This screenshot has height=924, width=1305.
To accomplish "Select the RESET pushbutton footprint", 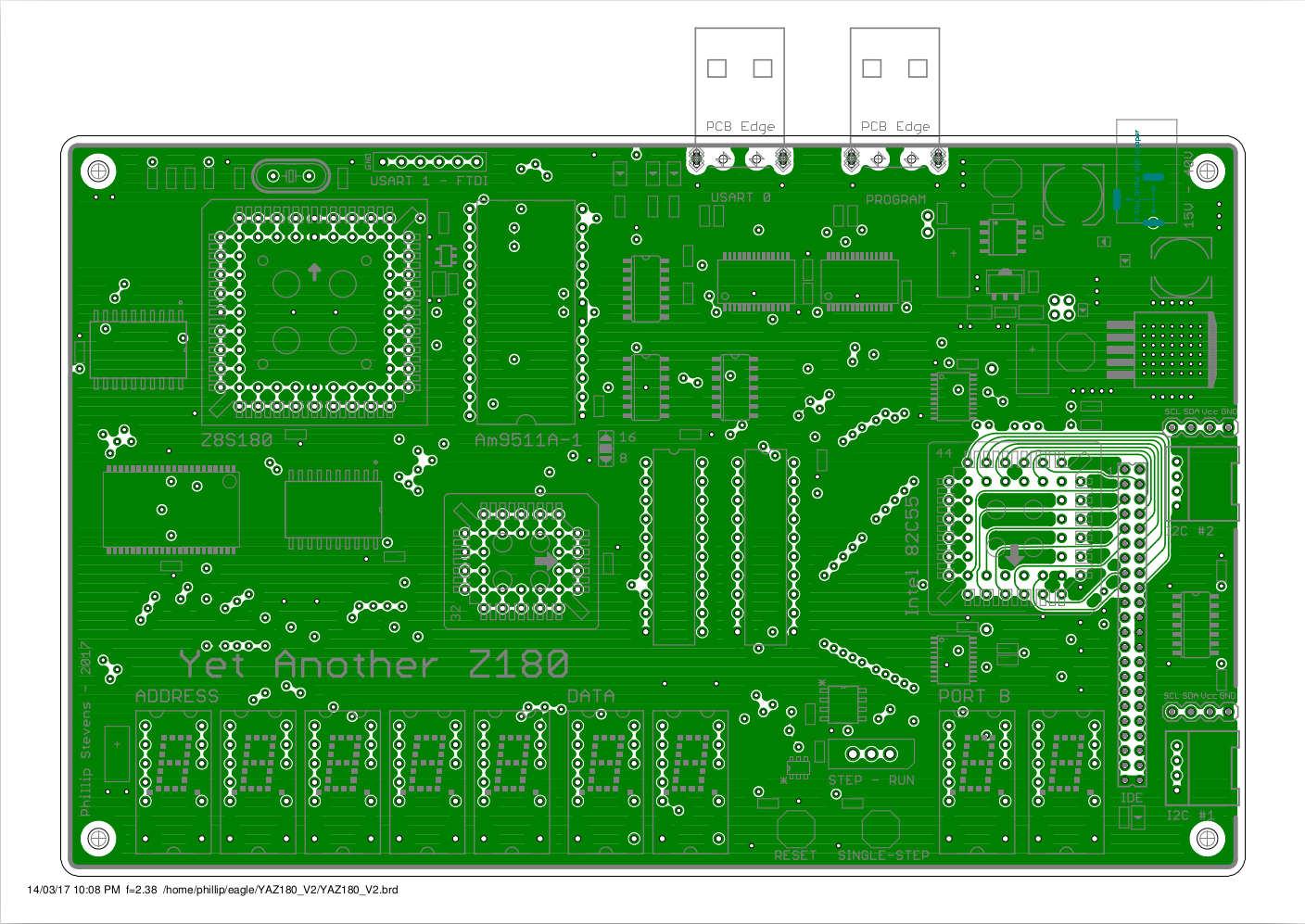I will 795,829.
